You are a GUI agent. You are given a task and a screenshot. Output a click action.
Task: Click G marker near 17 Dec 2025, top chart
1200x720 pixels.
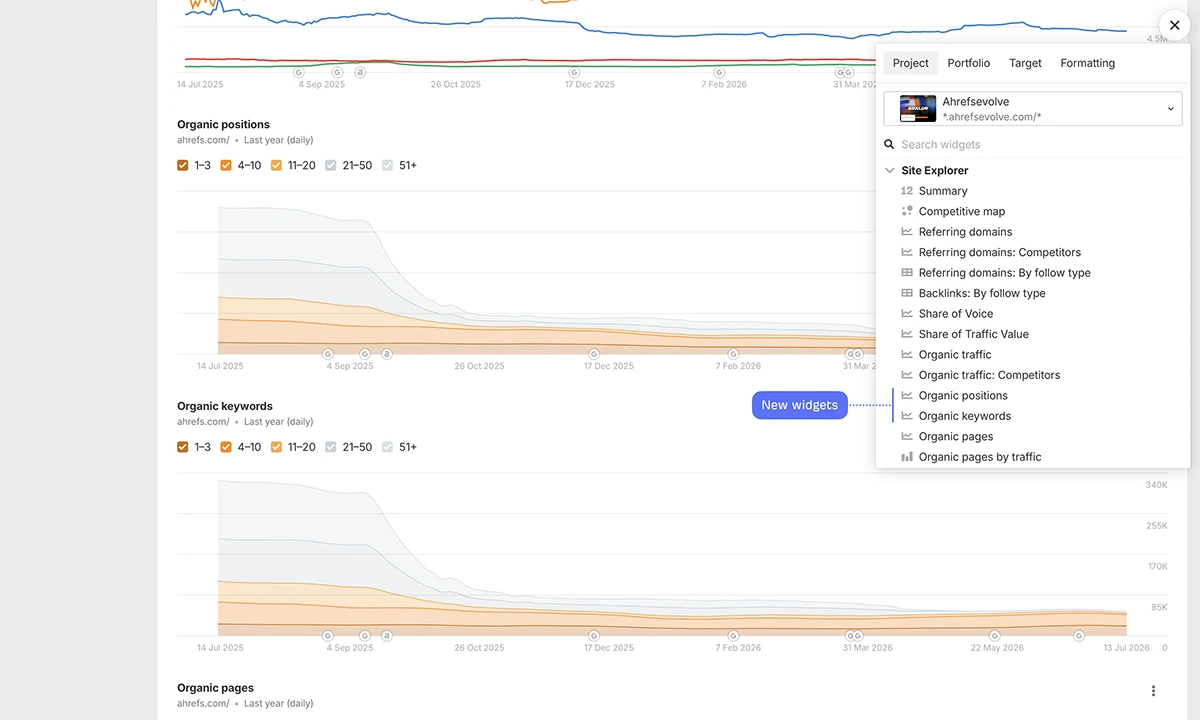pyautogui.click(x=574, y=72)
